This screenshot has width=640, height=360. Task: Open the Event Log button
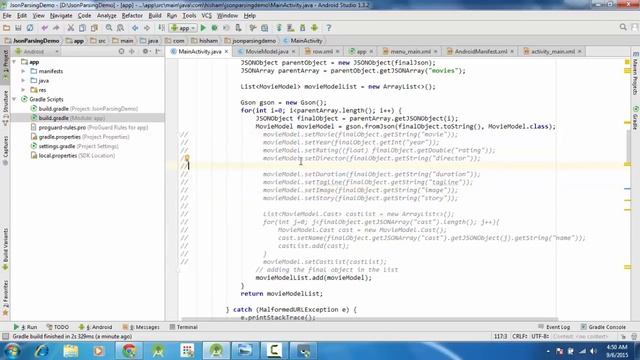554,327
